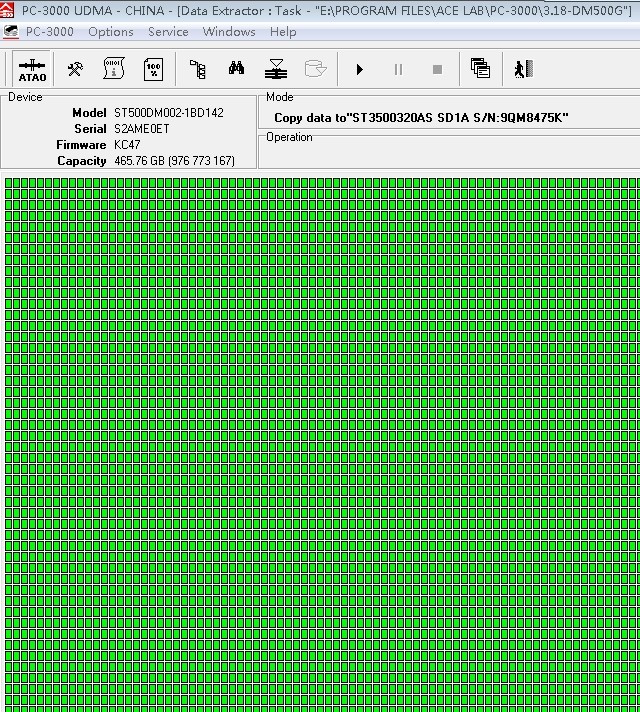Screen dimensions: 640x712
Task: Click the first green sector block in the map
Action: [x=9, y=184]
